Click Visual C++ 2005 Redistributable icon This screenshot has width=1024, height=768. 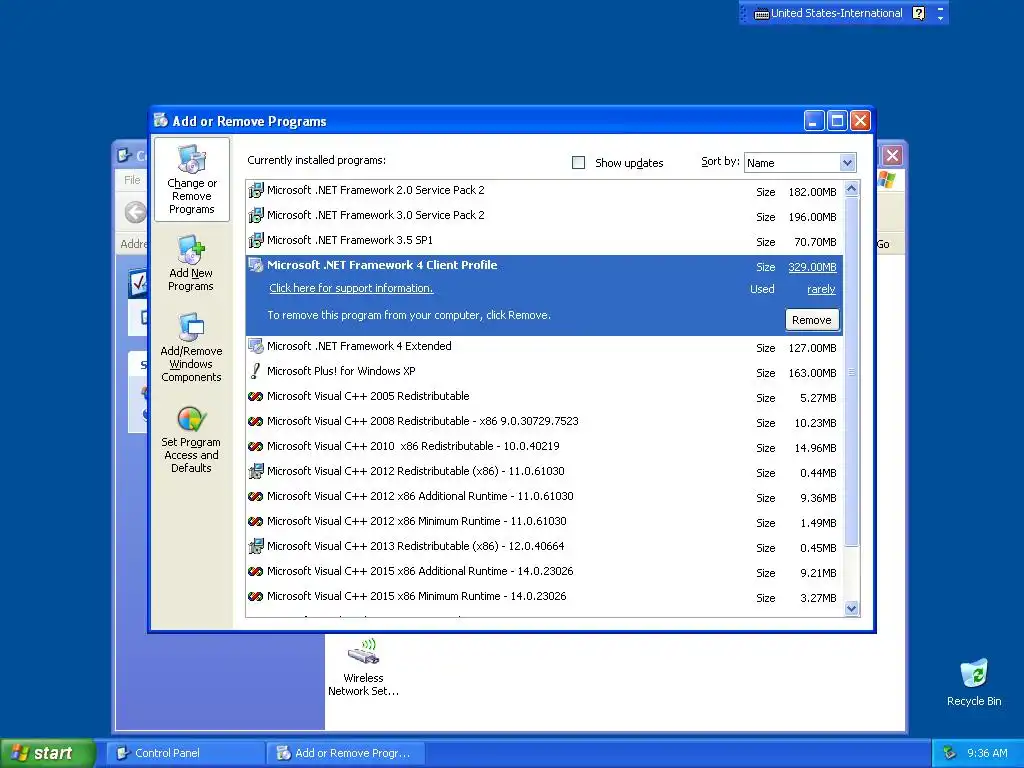tap(256, 396)
